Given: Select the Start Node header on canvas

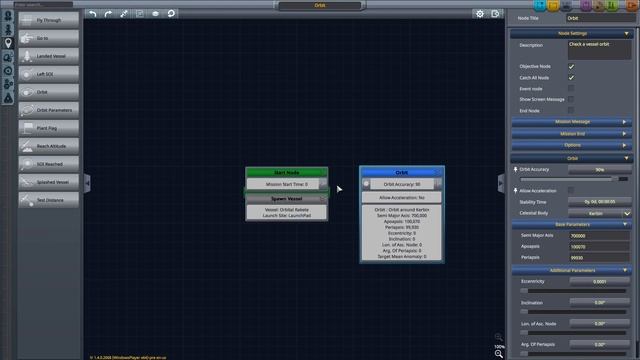Looking at the screenshot, I should pos(287,173).
